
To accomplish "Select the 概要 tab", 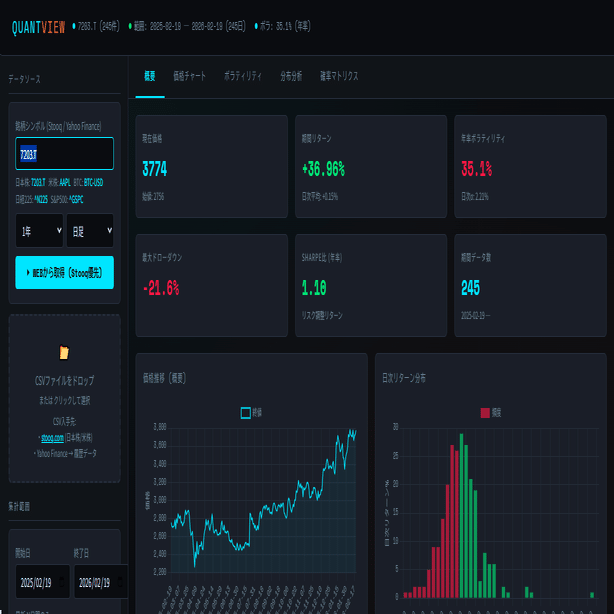I will click(x=150, y=76).
